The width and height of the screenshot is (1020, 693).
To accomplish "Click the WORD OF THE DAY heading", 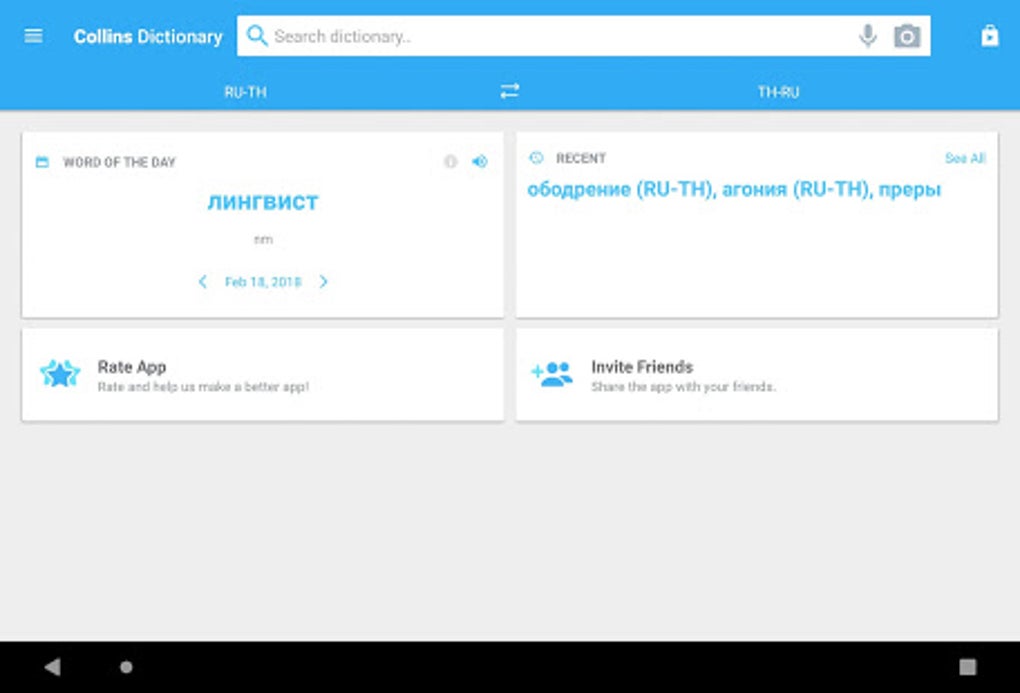I will click(x=119, y=162).
